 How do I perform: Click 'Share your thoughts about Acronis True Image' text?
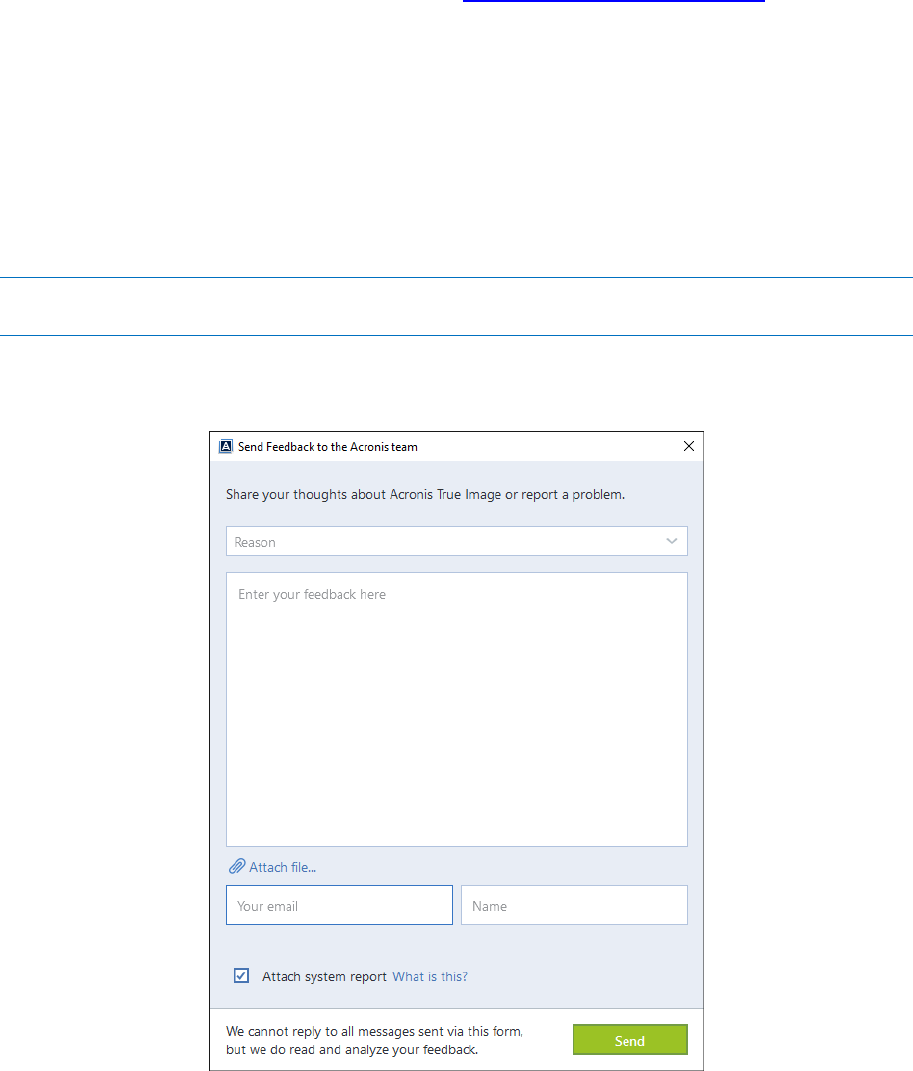pos(363,495)
